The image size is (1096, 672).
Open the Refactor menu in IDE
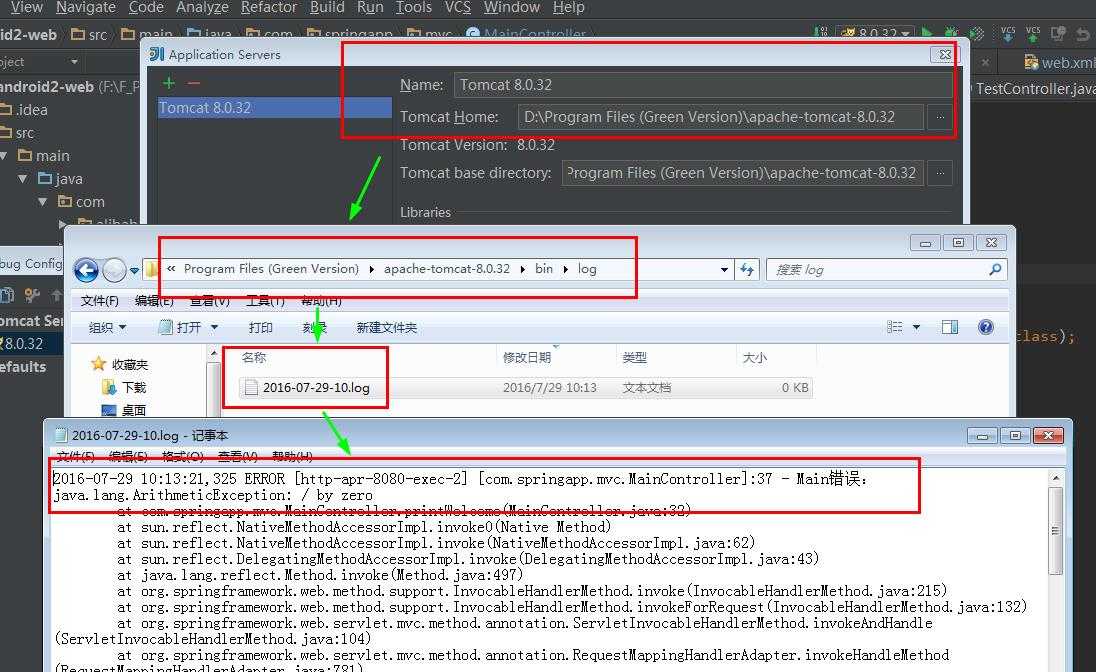tap(269, 8)
